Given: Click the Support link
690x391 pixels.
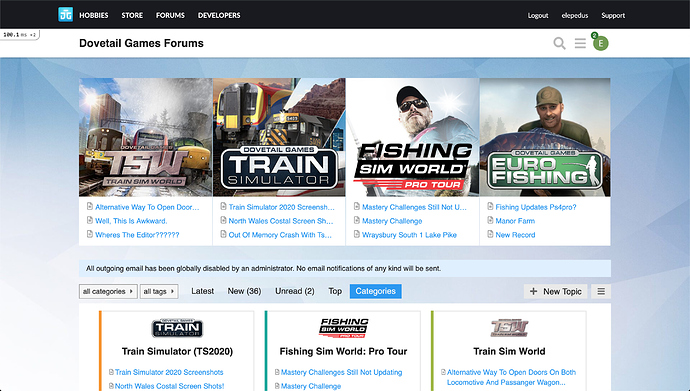Looking at the screenshot, I should tap(613, 15).
